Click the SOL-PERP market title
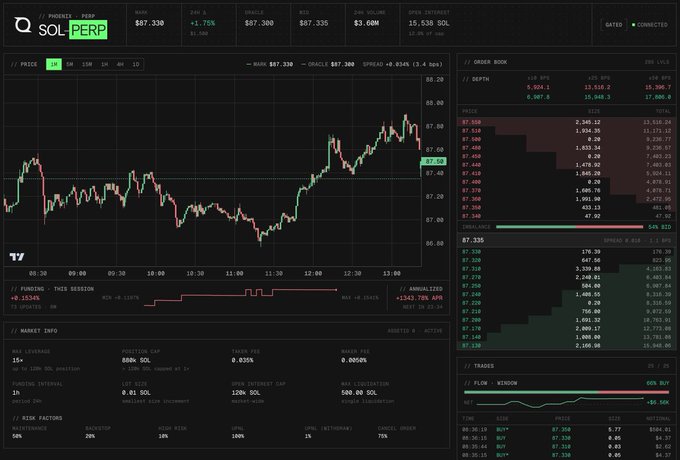680x460 pixels. click(x=72, y=30)
